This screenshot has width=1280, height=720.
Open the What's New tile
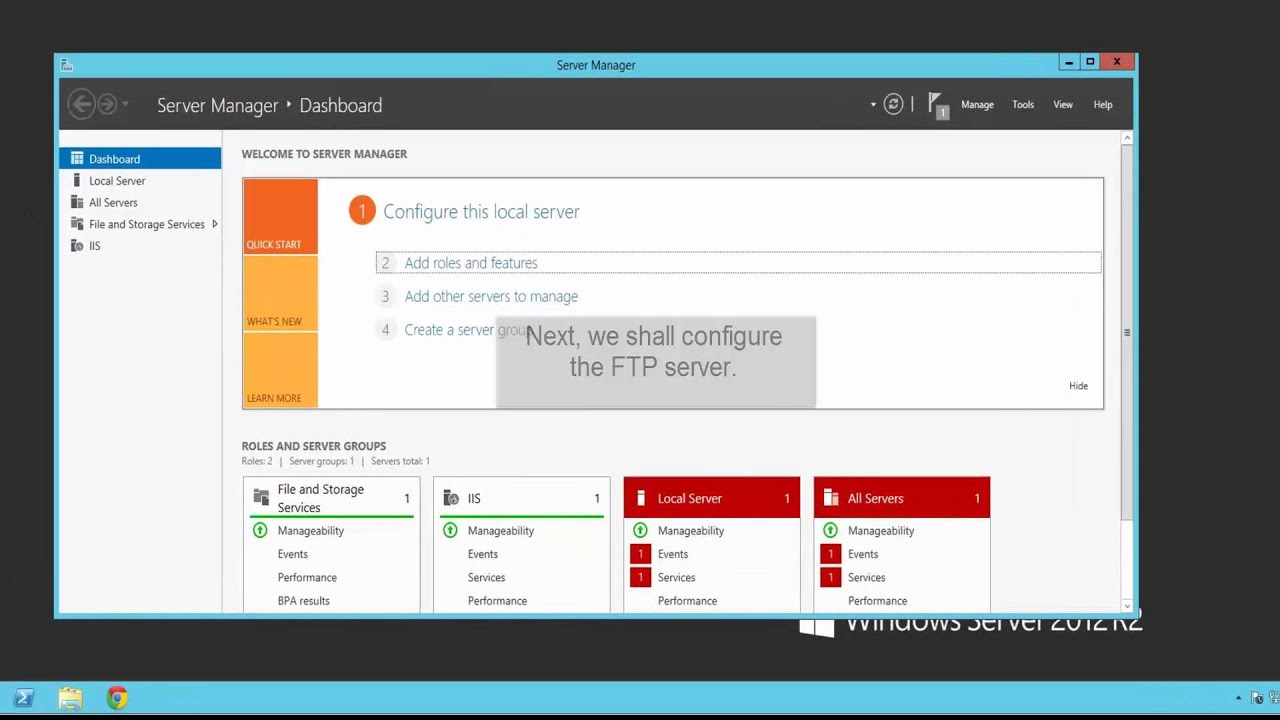[x=280, y=293]
